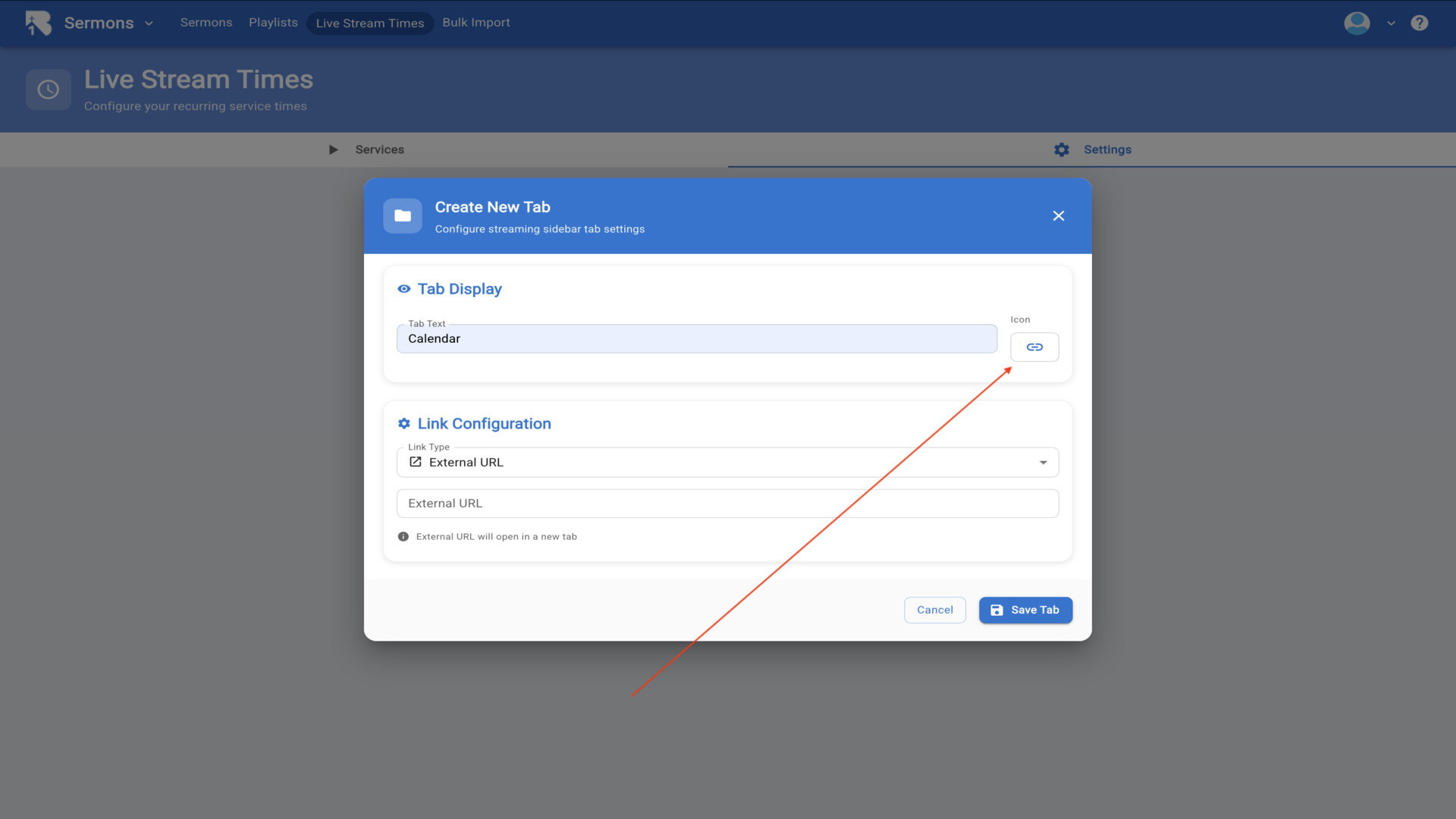Viewport: 1456px width, 819px height.
Task: Click the folder icon in dialog header
Action: (x=403, y=216)
